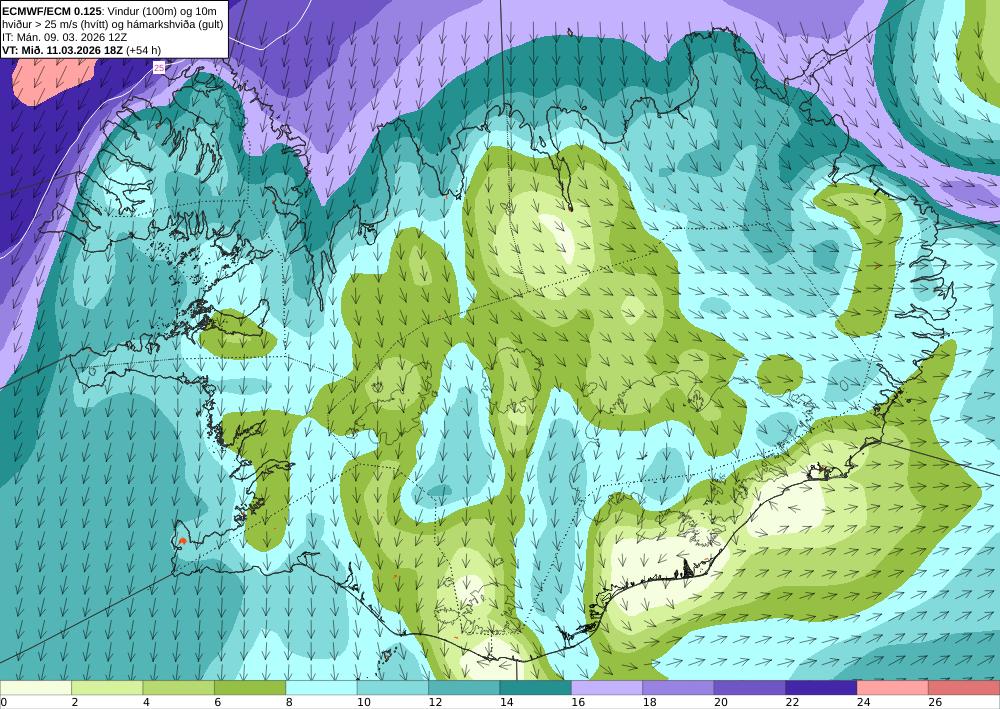The width and height of the screenshot is (1000, 709).
Task: Click the scale label '18'
Action: (649, 702)
